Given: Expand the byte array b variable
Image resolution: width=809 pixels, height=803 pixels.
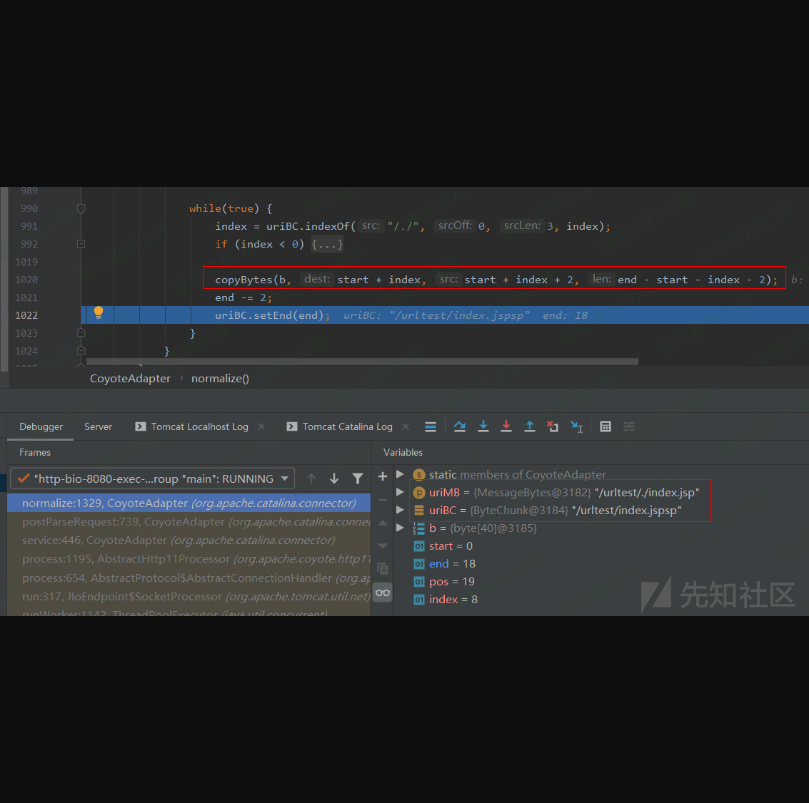Looking at the screenshot, I should tap(400, 528).
